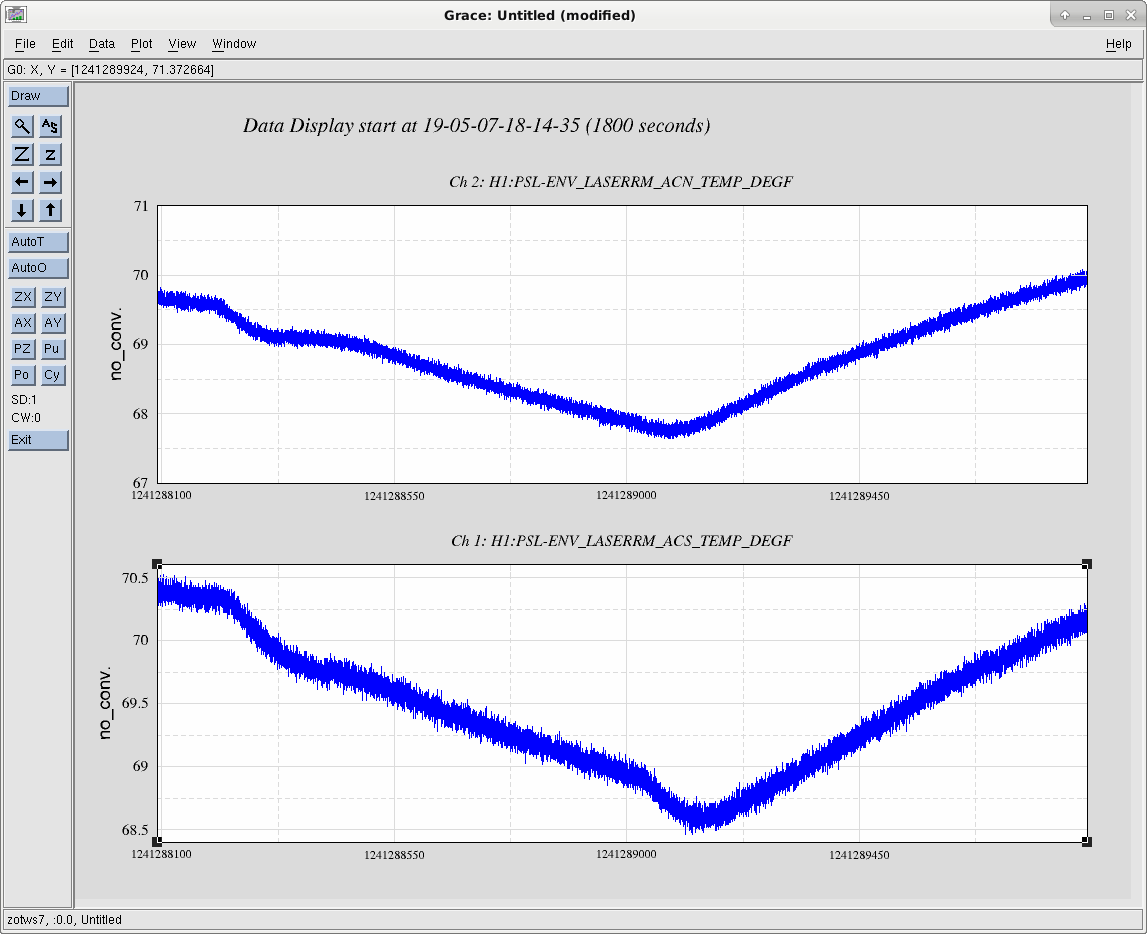Viewport: 1147px width, 934px height.
Task: Click the small z zoom-out button
Action: 50,154
